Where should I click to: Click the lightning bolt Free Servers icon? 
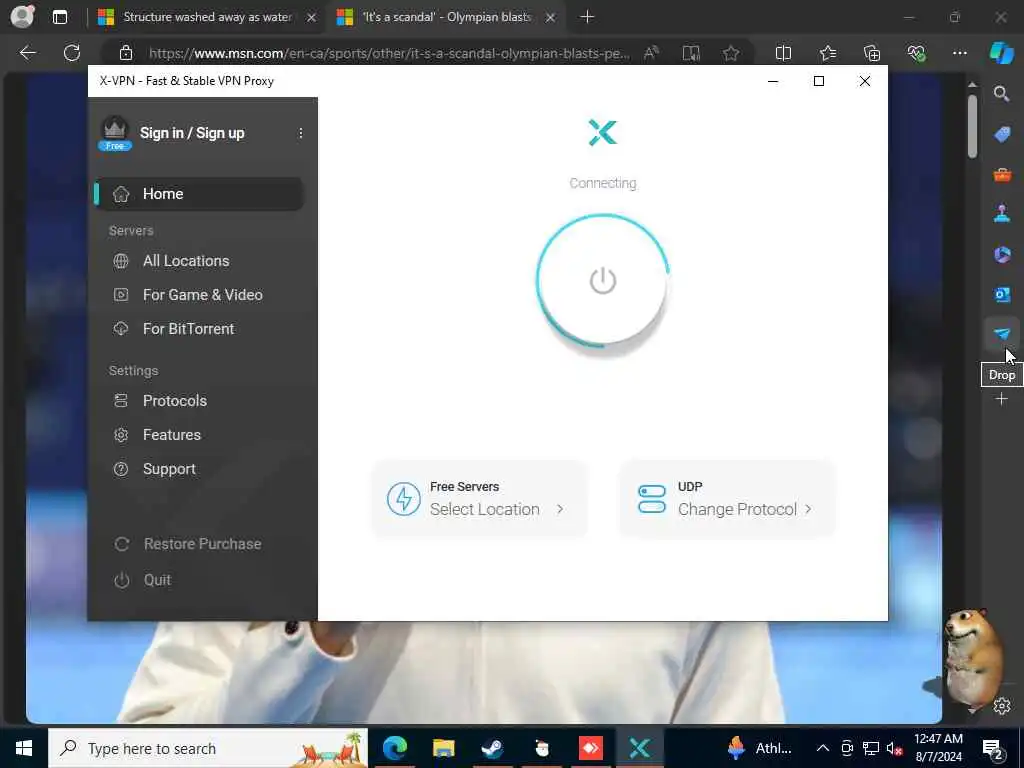pyautogui.click(x=403, y=499)
